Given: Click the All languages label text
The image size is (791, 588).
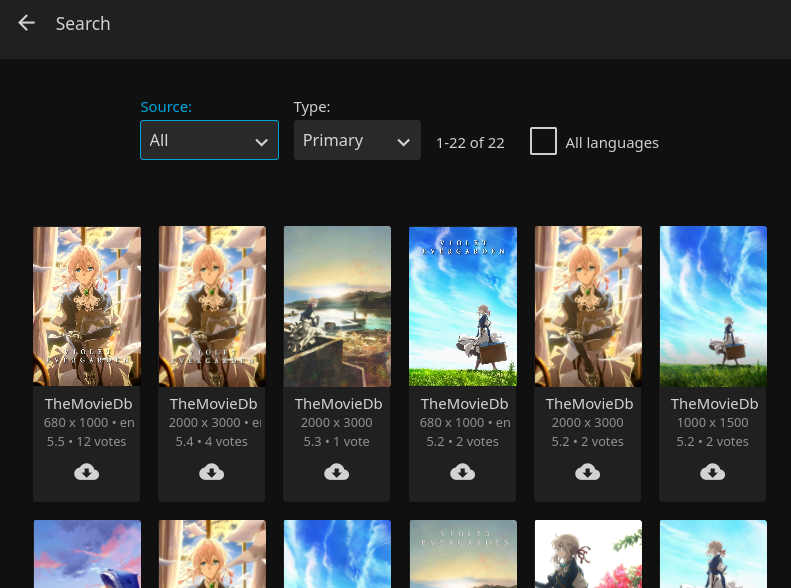Looking at the screenshot, I should (611, 143).
